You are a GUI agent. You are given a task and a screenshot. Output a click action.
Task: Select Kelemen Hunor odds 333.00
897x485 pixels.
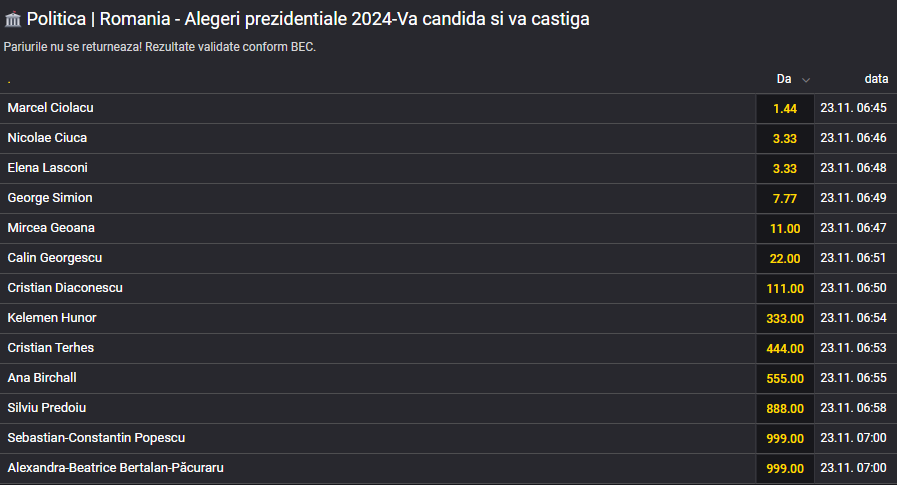click(785, 318)
